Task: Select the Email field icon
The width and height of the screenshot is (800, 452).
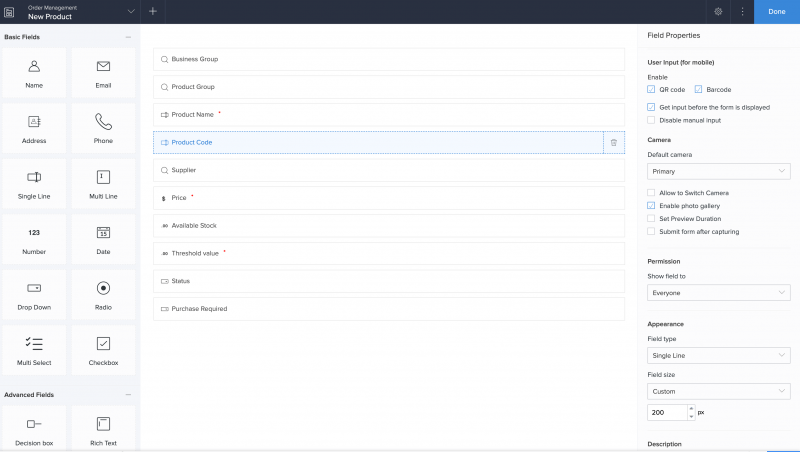Action: point(103,67)
